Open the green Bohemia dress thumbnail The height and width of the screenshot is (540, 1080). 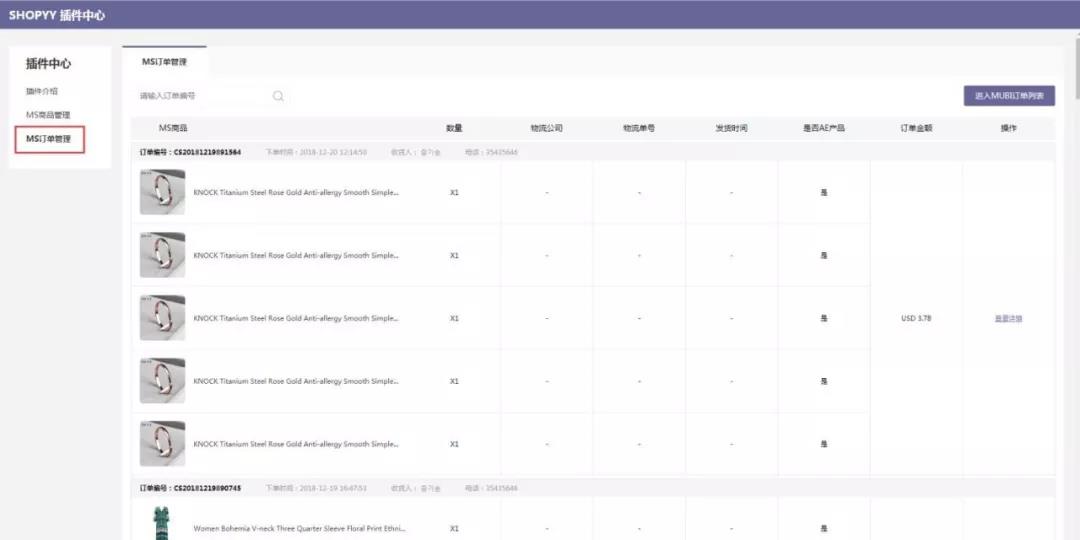coord(162,523)
